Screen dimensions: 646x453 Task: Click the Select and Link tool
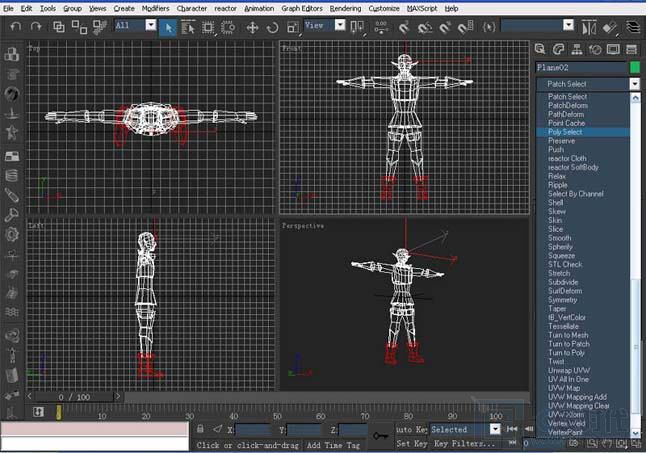coord(58,27)
